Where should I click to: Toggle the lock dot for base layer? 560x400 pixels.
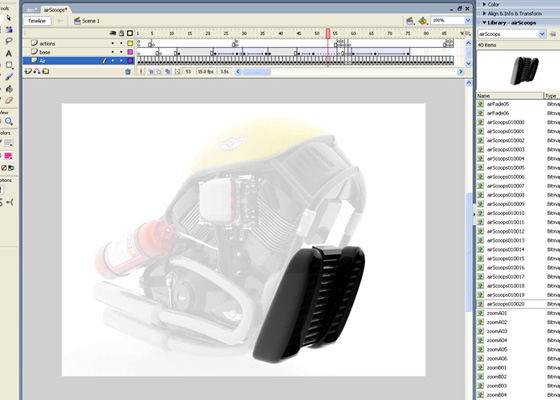click(x=121, y=52)
